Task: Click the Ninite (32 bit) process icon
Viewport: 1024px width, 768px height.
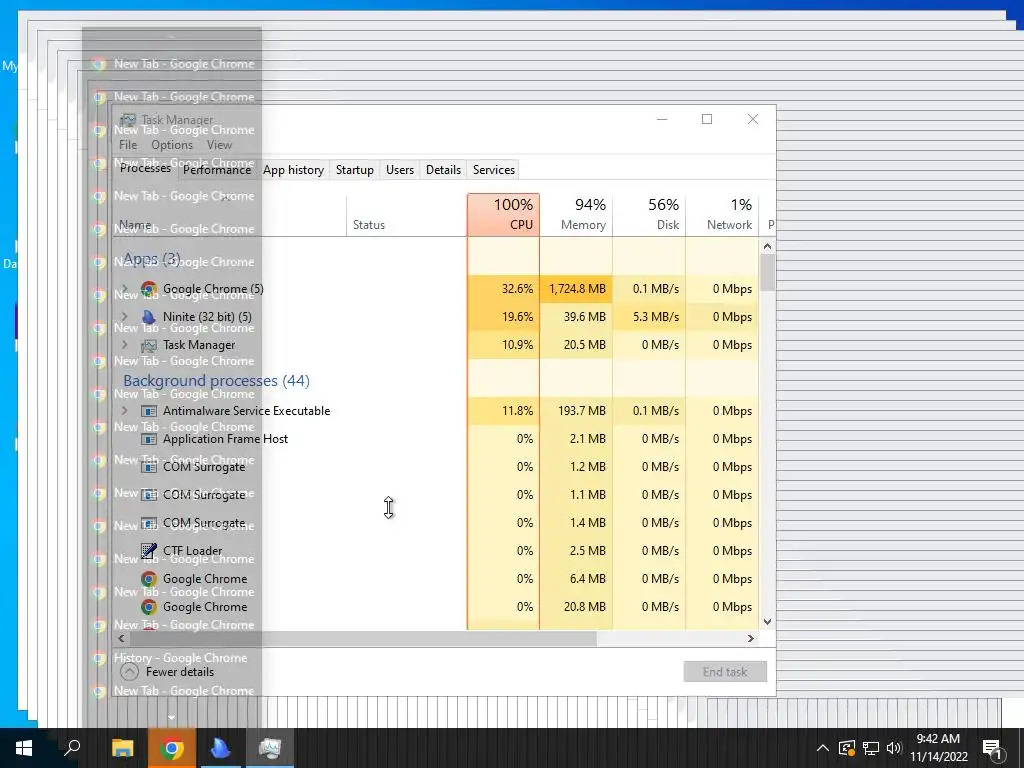Action: click(x=149, y=317)
